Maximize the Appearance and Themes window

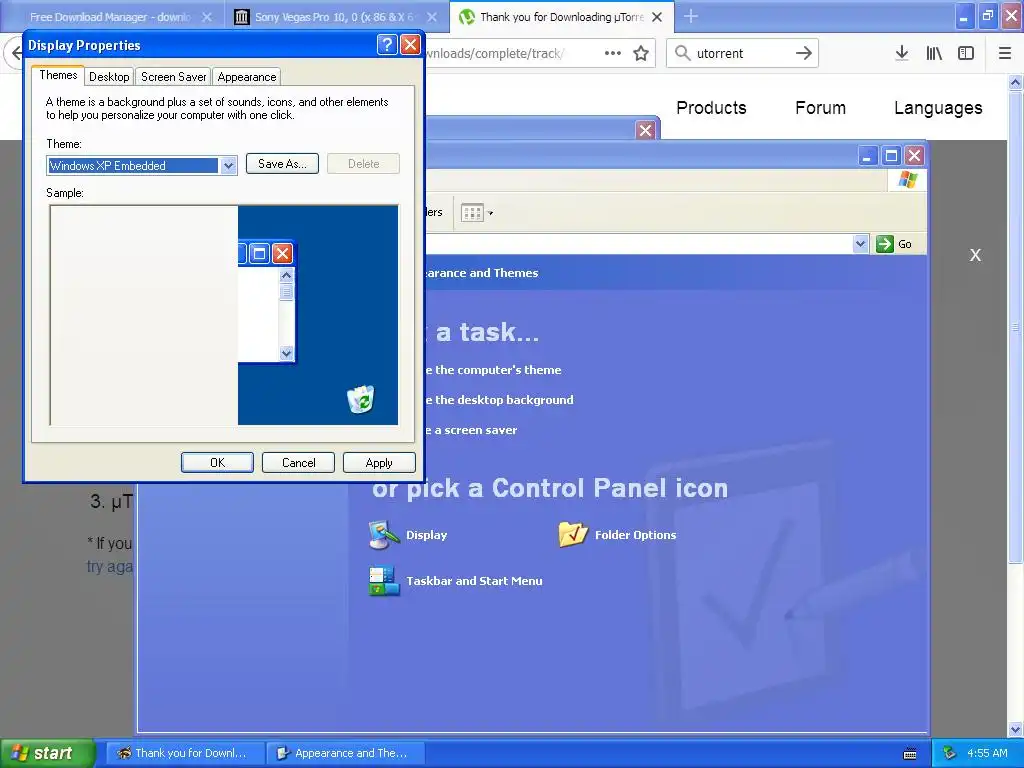[891, 155]
